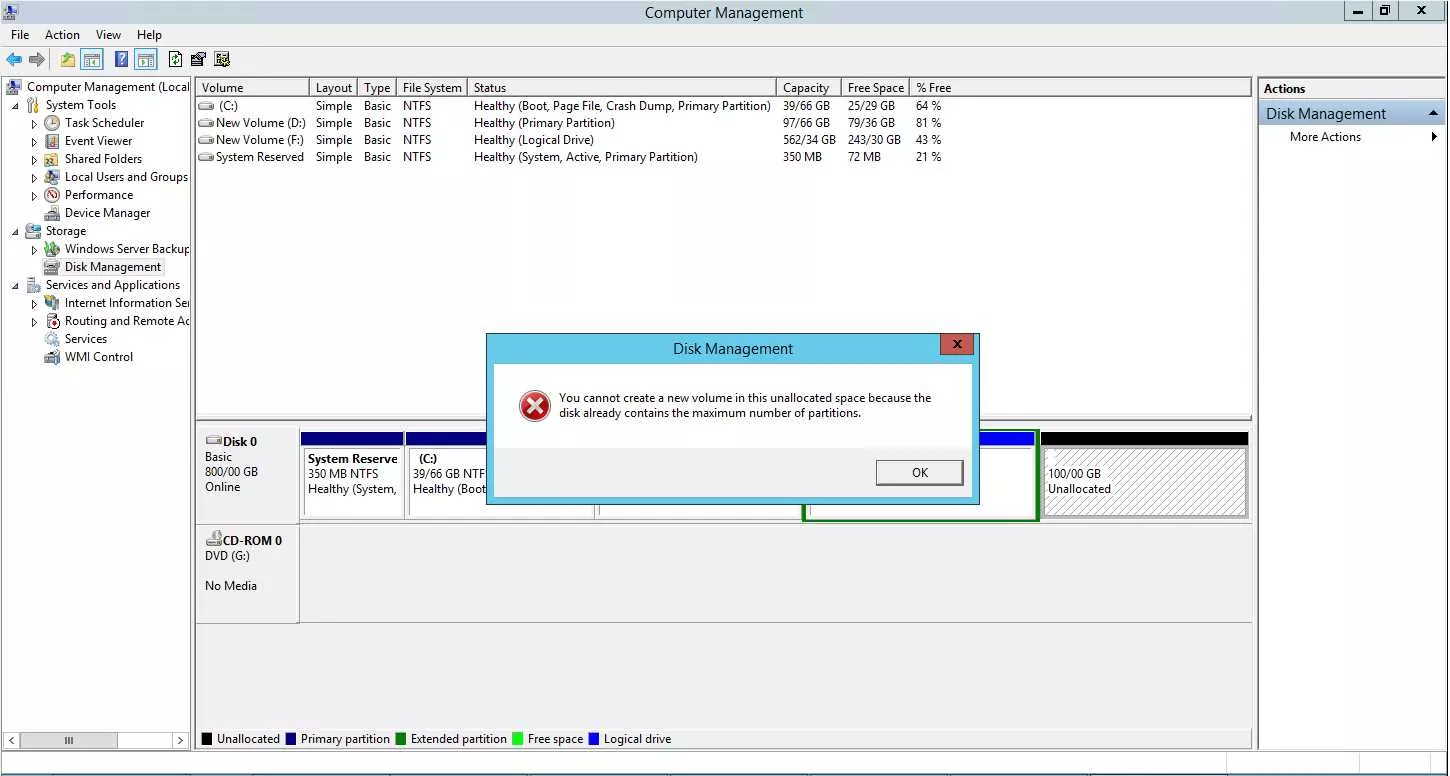Toggle the Show/Hide Action Pane toolbar icon
Viewport: 1450px width, 776px height.
click(x=146, y=60)
